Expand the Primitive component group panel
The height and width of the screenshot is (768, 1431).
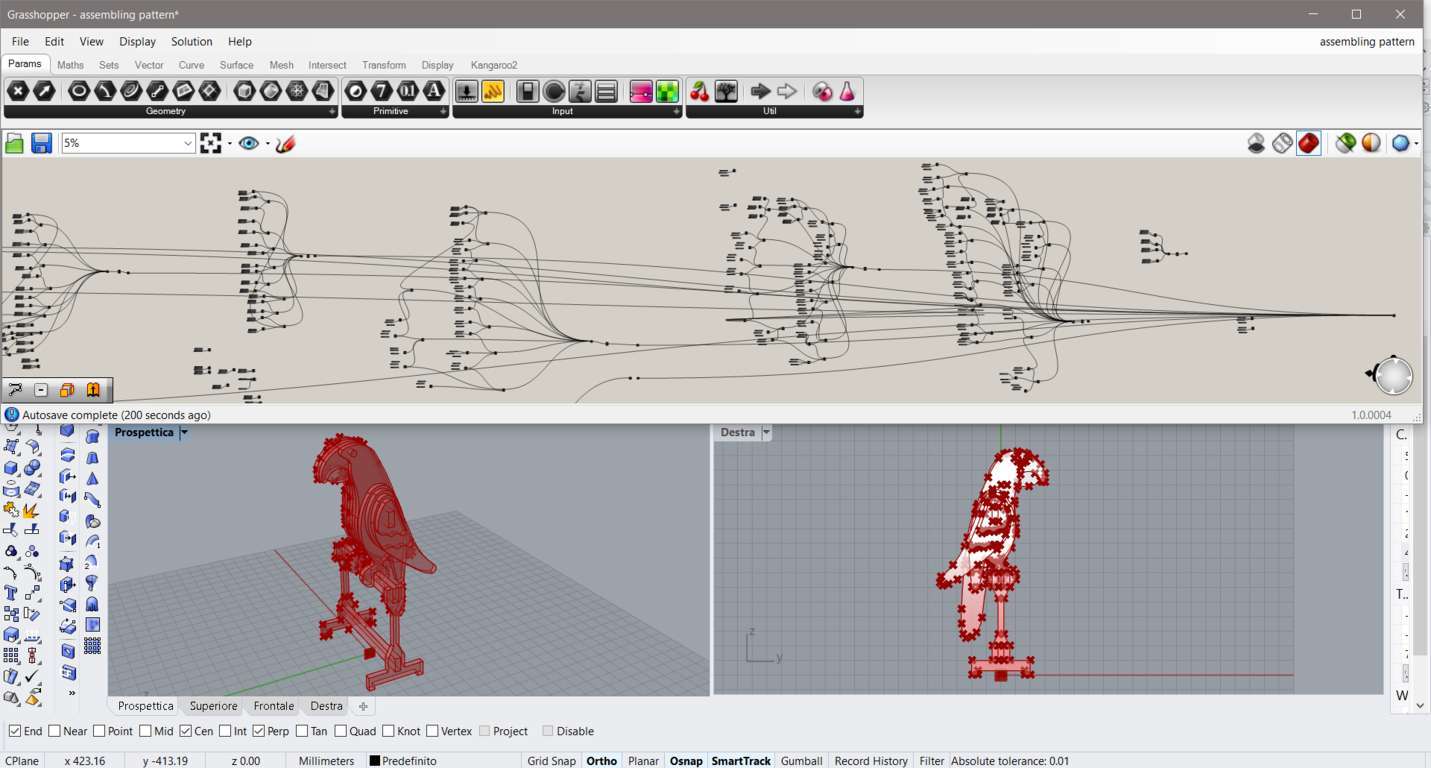coord(443,112)
